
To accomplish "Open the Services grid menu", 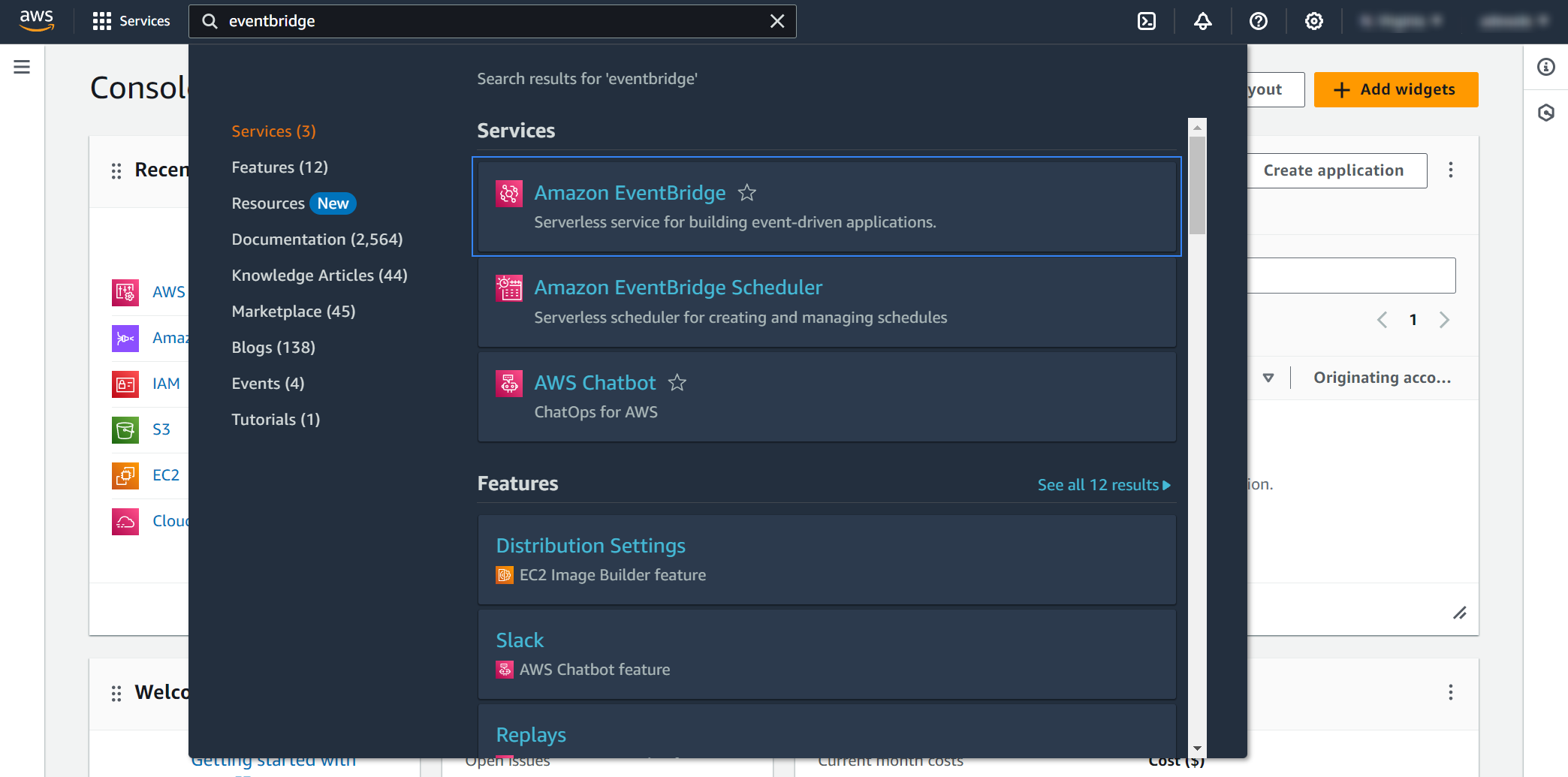I will 131,21.
